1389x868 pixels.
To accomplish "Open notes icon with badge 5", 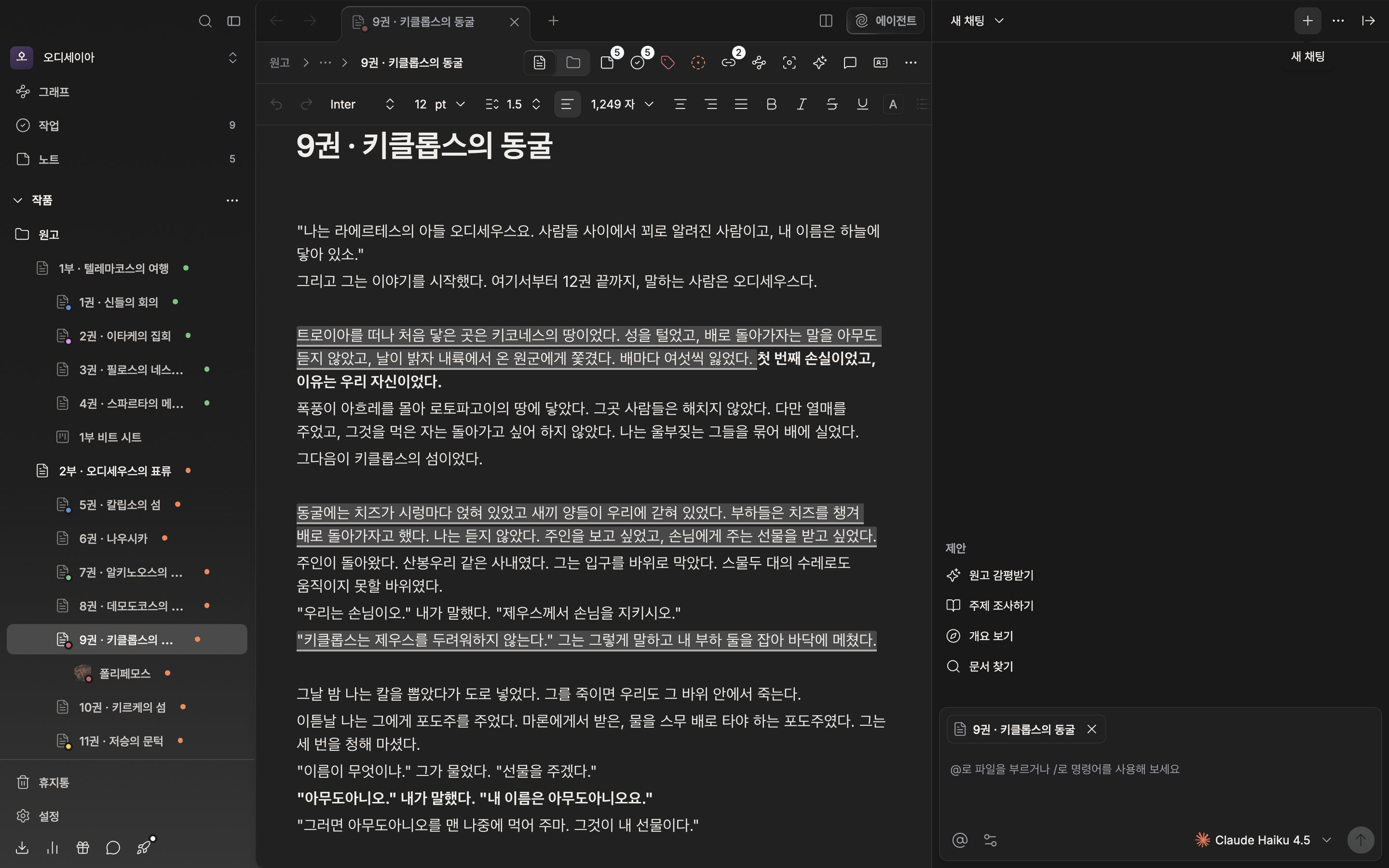I will [607, 63].
